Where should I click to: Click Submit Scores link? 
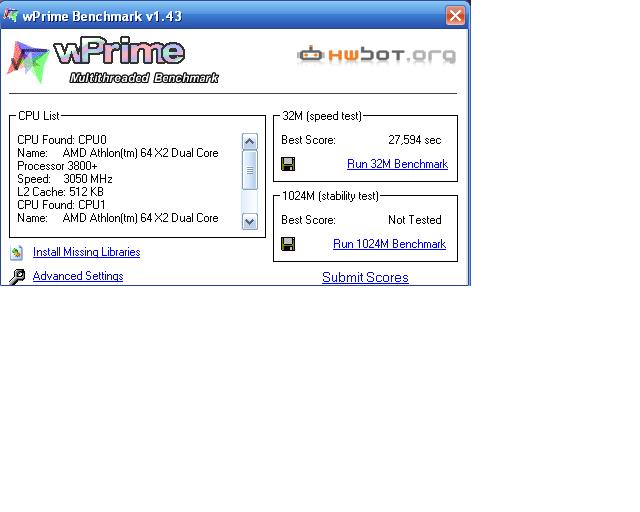pyautogui.click(x=365, y=278)
